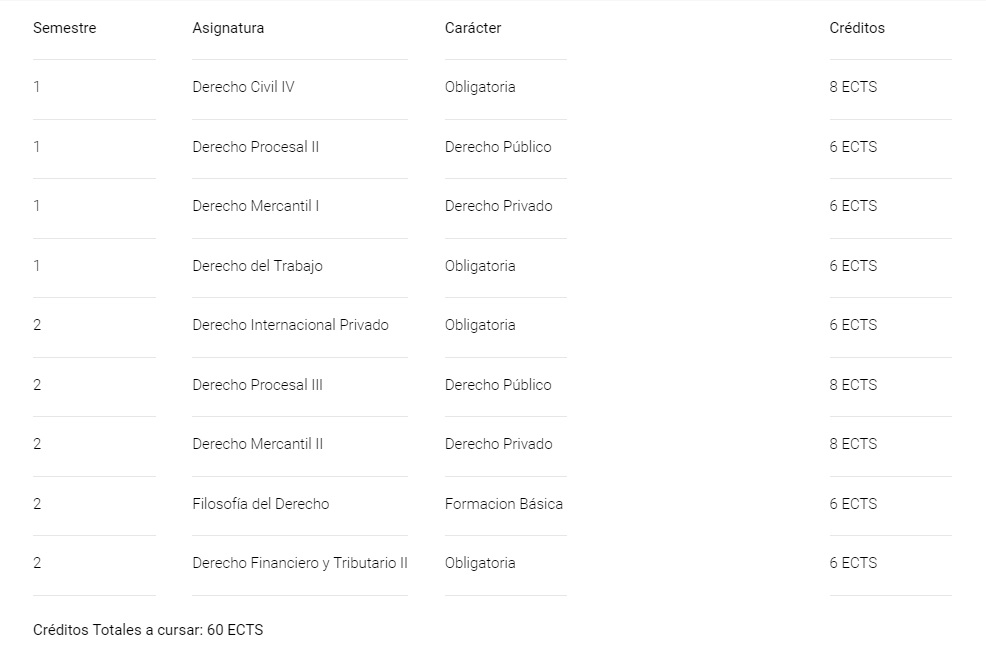The height and width of the screenshot is (657, 986).
Task: Select the Derecho Procesal III subject
Action: click(x=258, y=385)
